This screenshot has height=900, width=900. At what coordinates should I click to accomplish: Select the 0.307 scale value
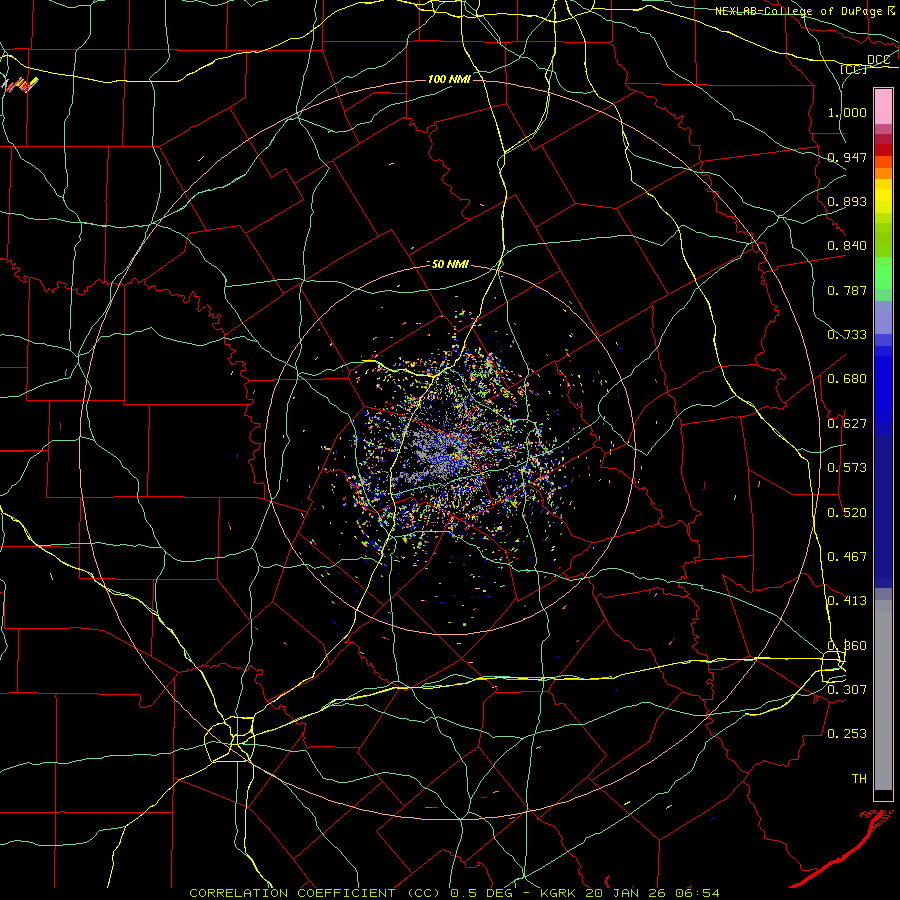(847, 690)
